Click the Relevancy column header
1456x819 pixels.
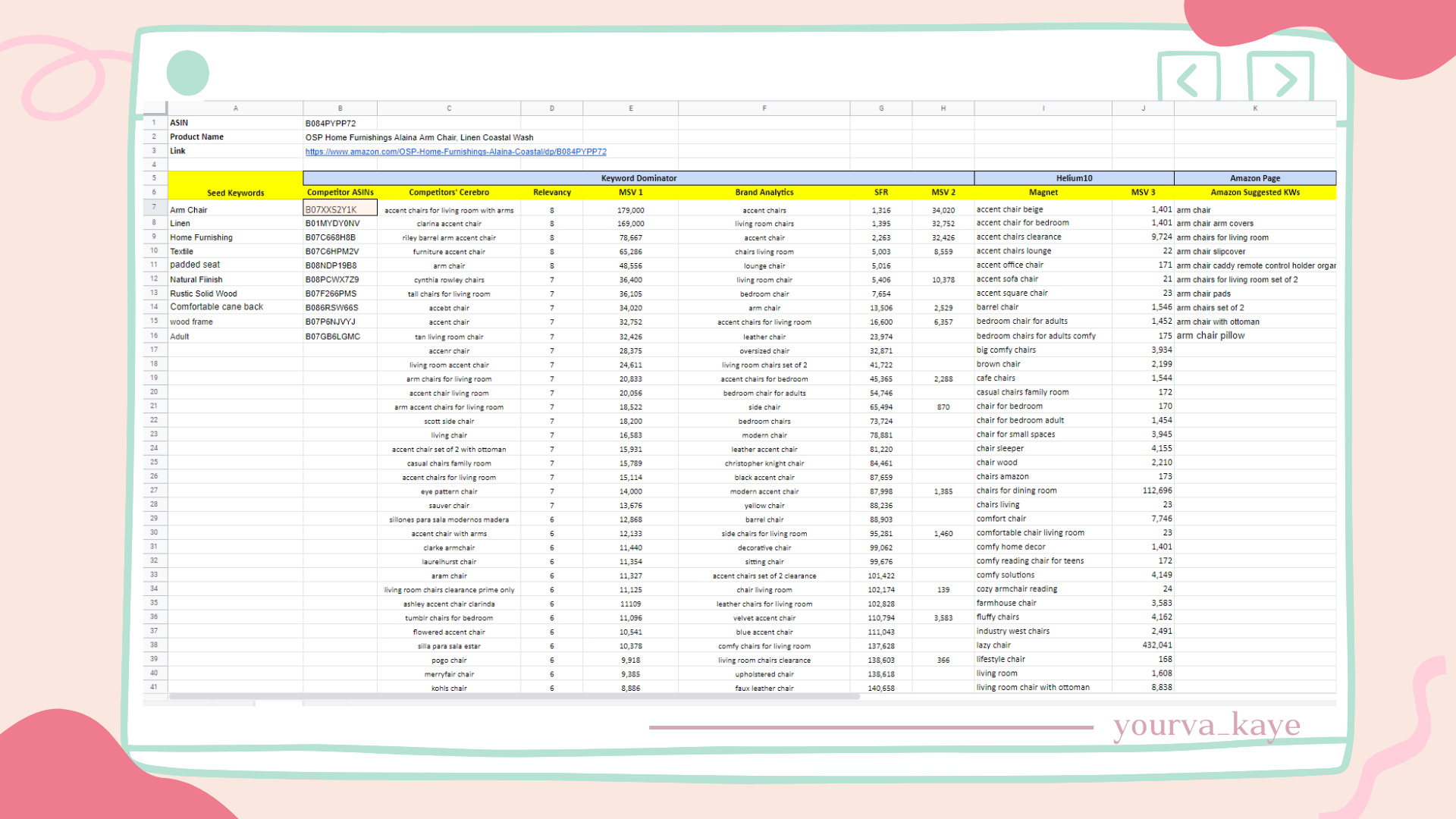(552, 193)
